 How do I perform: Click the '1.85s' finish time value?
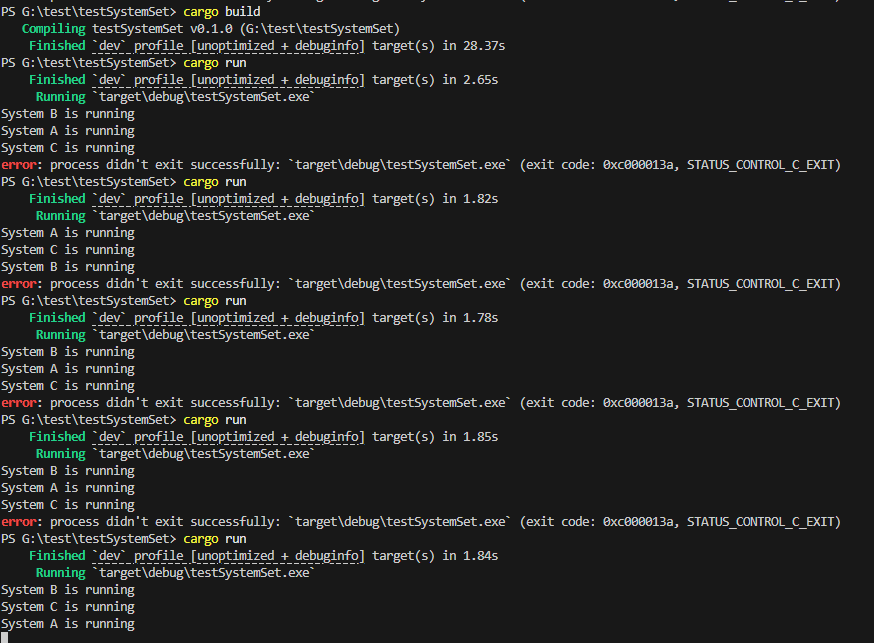(x=480, y=437)
